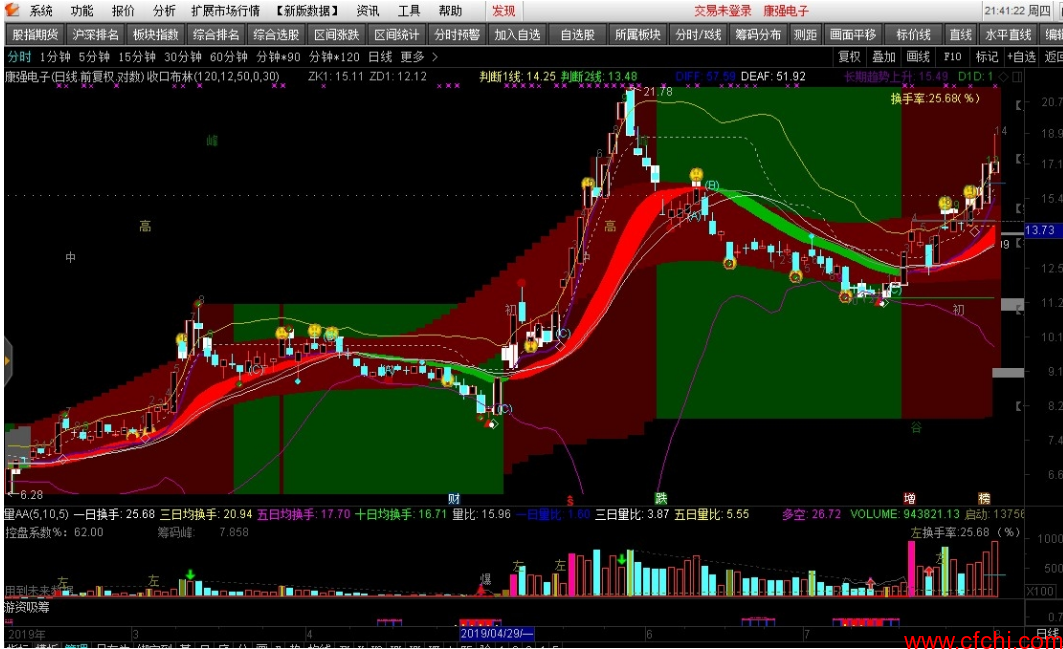Switch to the 1分钟 period
The width and height of the screenshot is (1063, 649).
[55, 57]
